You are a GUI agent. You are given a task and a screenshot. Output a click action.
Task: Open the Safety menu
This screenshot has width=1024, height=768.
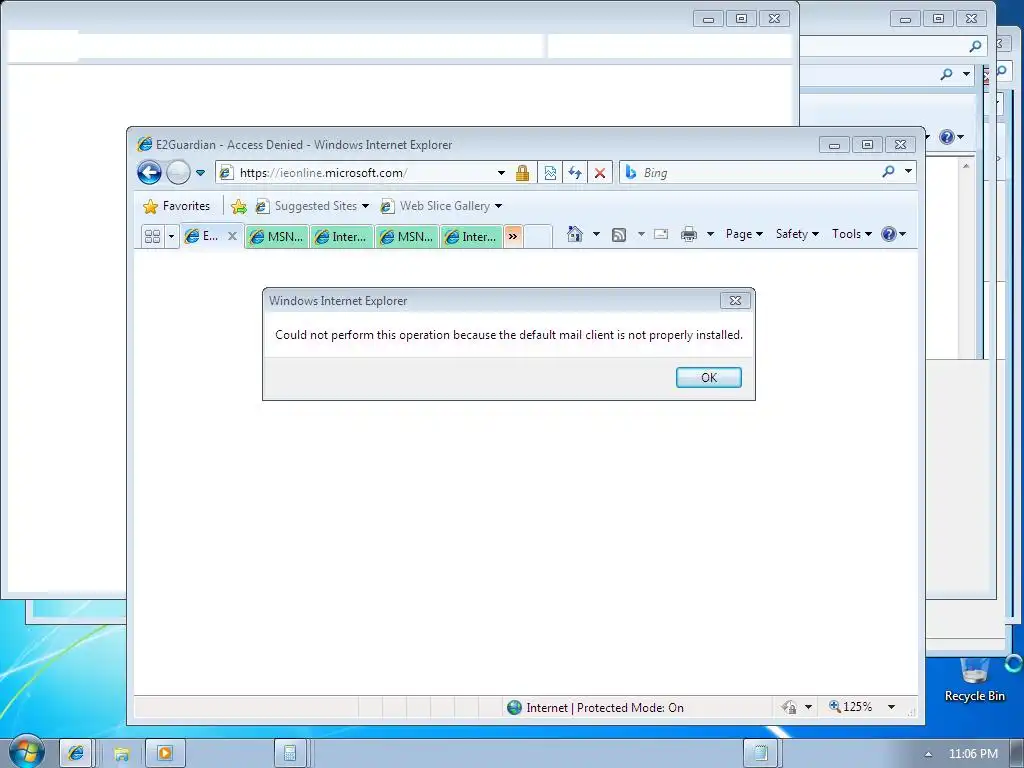coord(797,234)
